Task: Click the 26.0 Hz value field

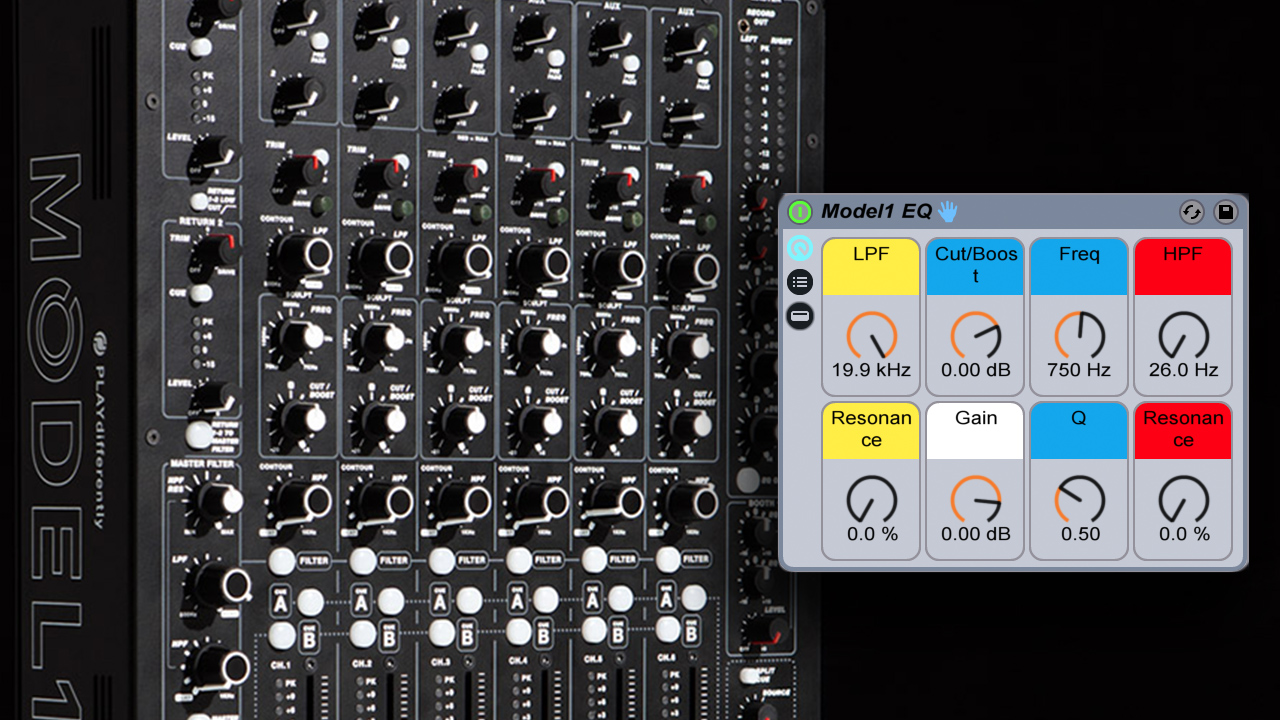Action: [1184, 370]
